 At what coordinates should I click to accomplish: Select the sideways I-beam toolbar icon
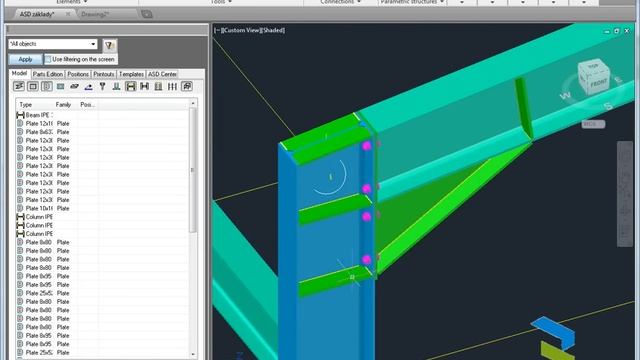[x=144, y=86]
